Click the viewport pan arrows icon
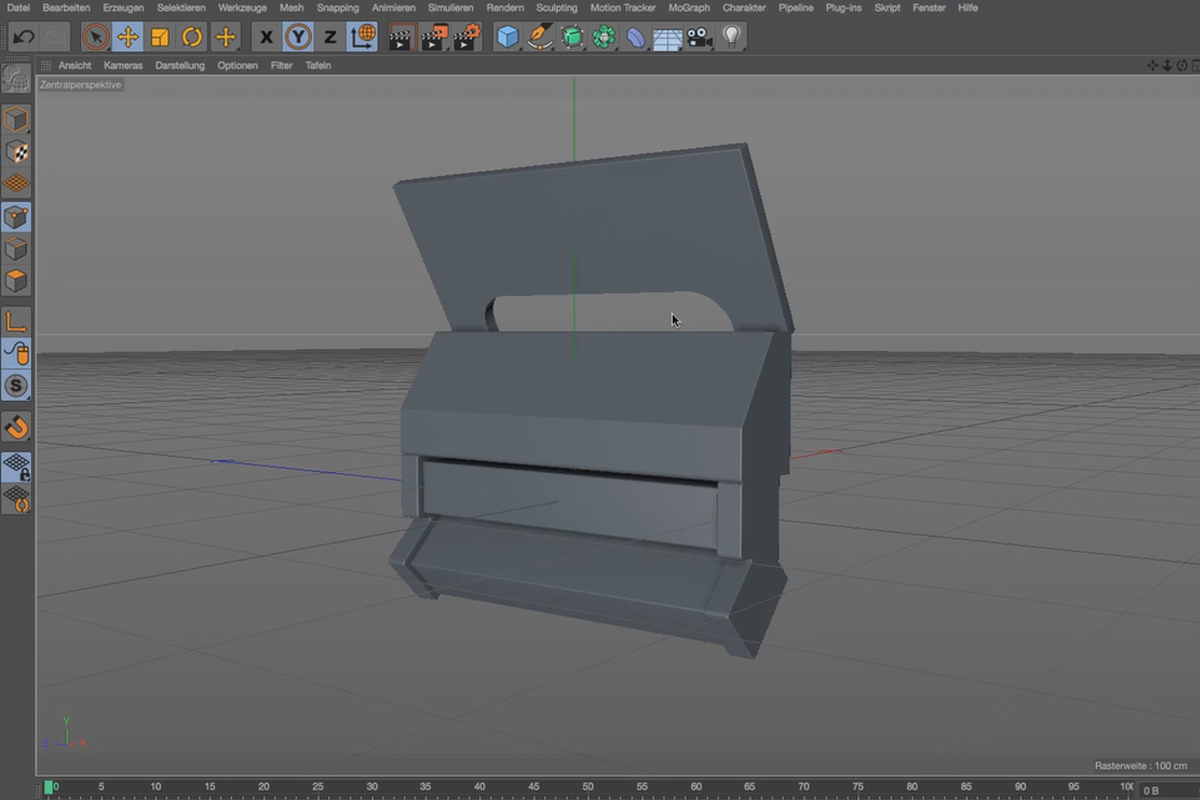The width and height of the screenshot is (1200, 800). 1152,66
